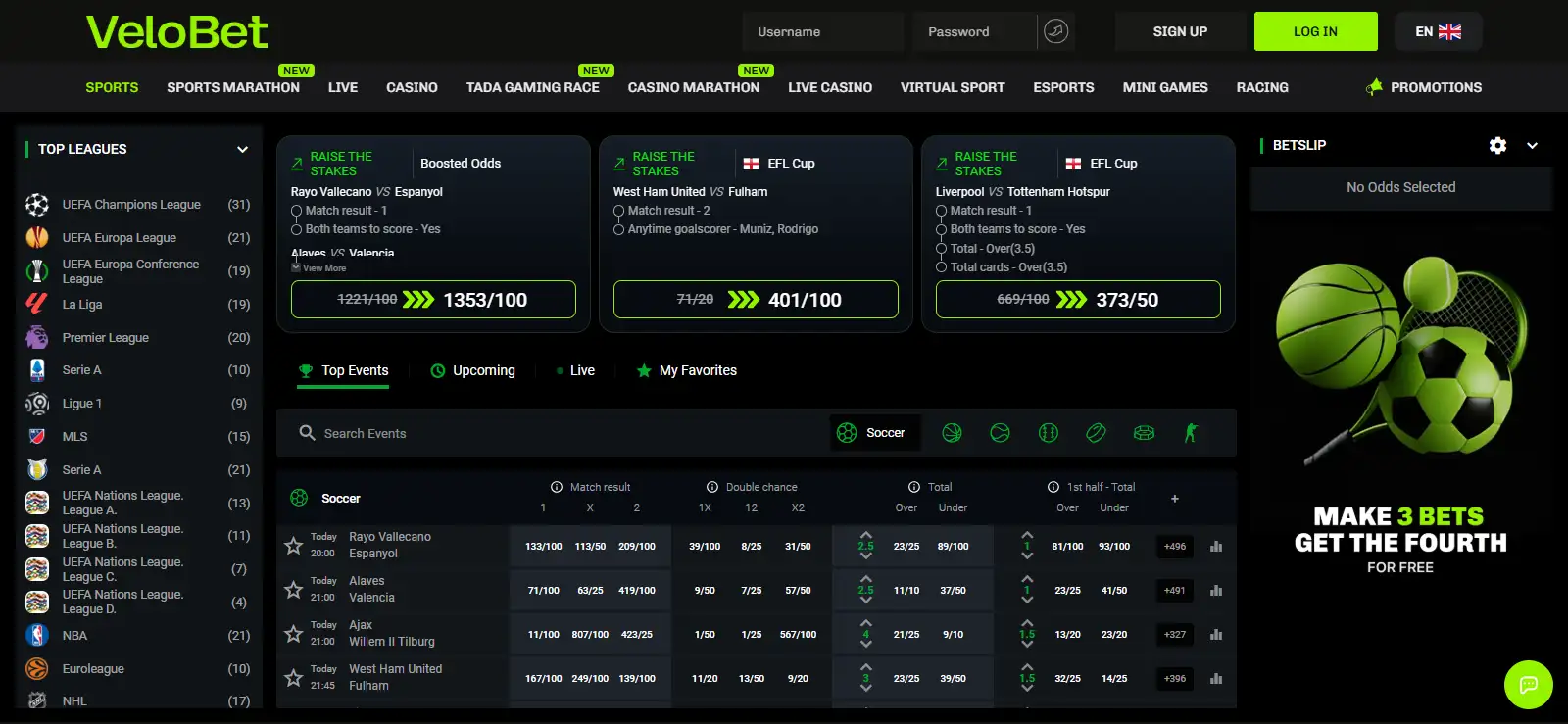Favorite the Alaves vs Valencia match
The height and width of the screenshot is (724, 1568).
[293, 590]
